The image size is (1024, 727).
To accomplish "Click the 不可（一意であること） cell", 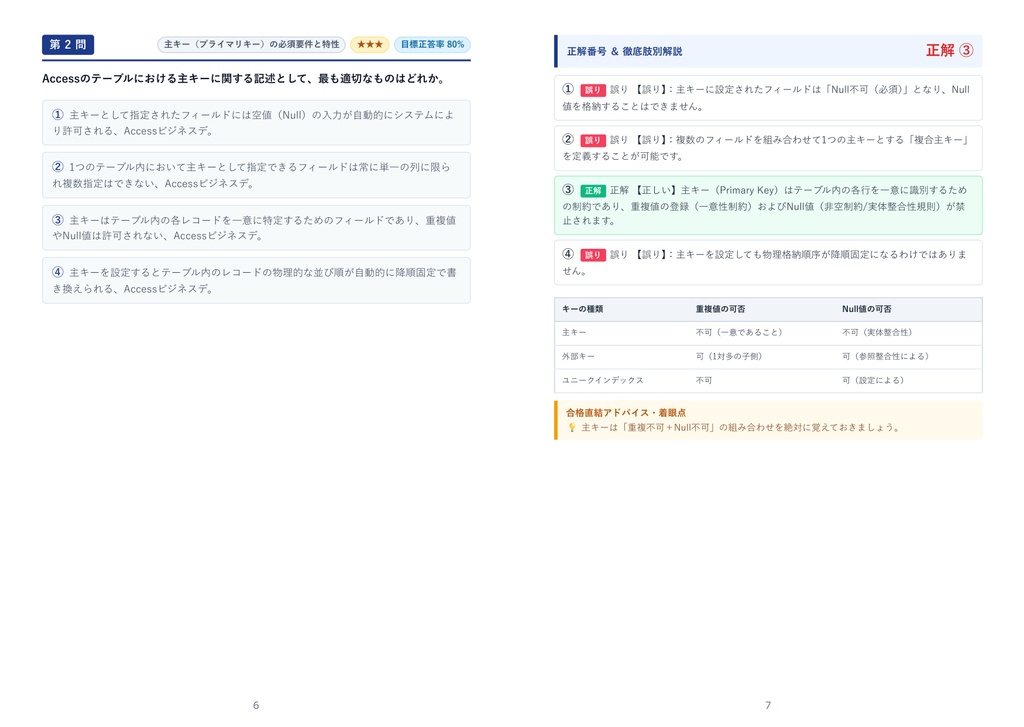I will 739,332.
